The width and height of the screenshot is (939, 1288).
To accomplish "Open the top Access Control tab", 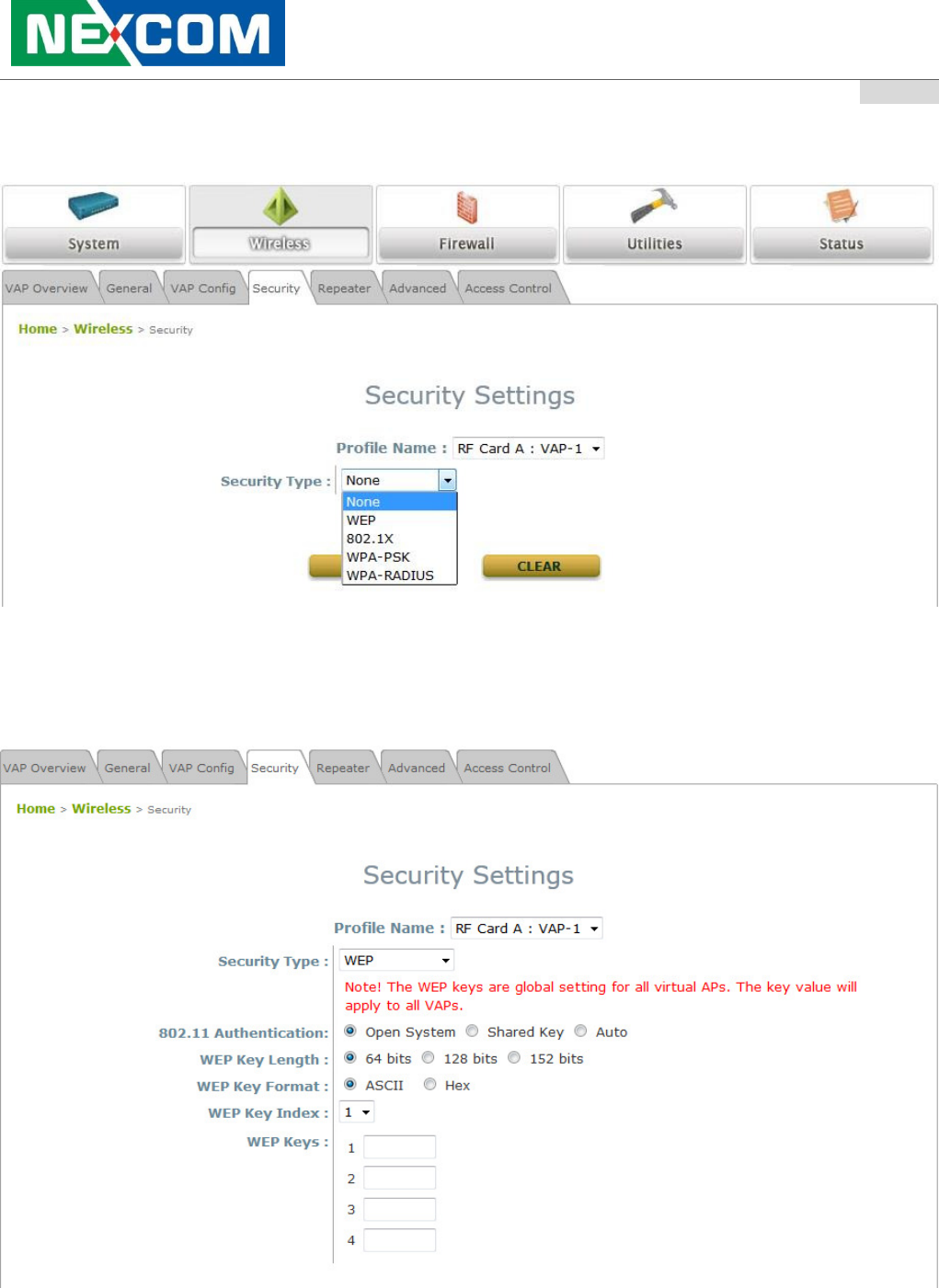I will pos(508,289).
